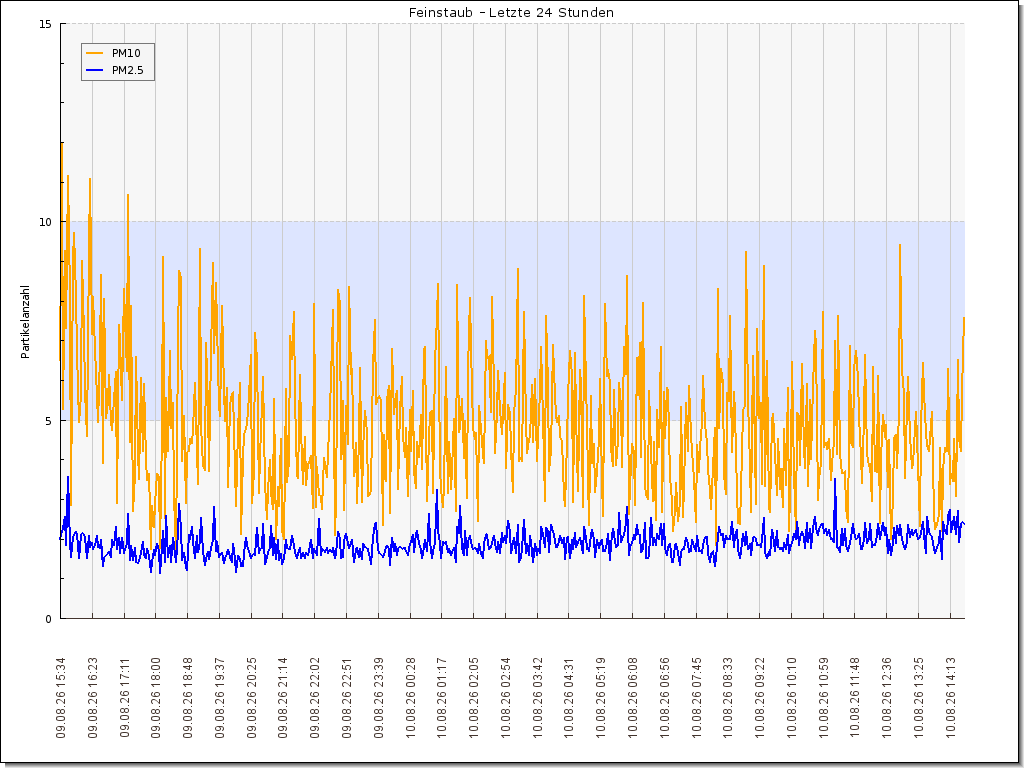
Task: Select the PM2.5 legend label
Action: coord(128,71)
